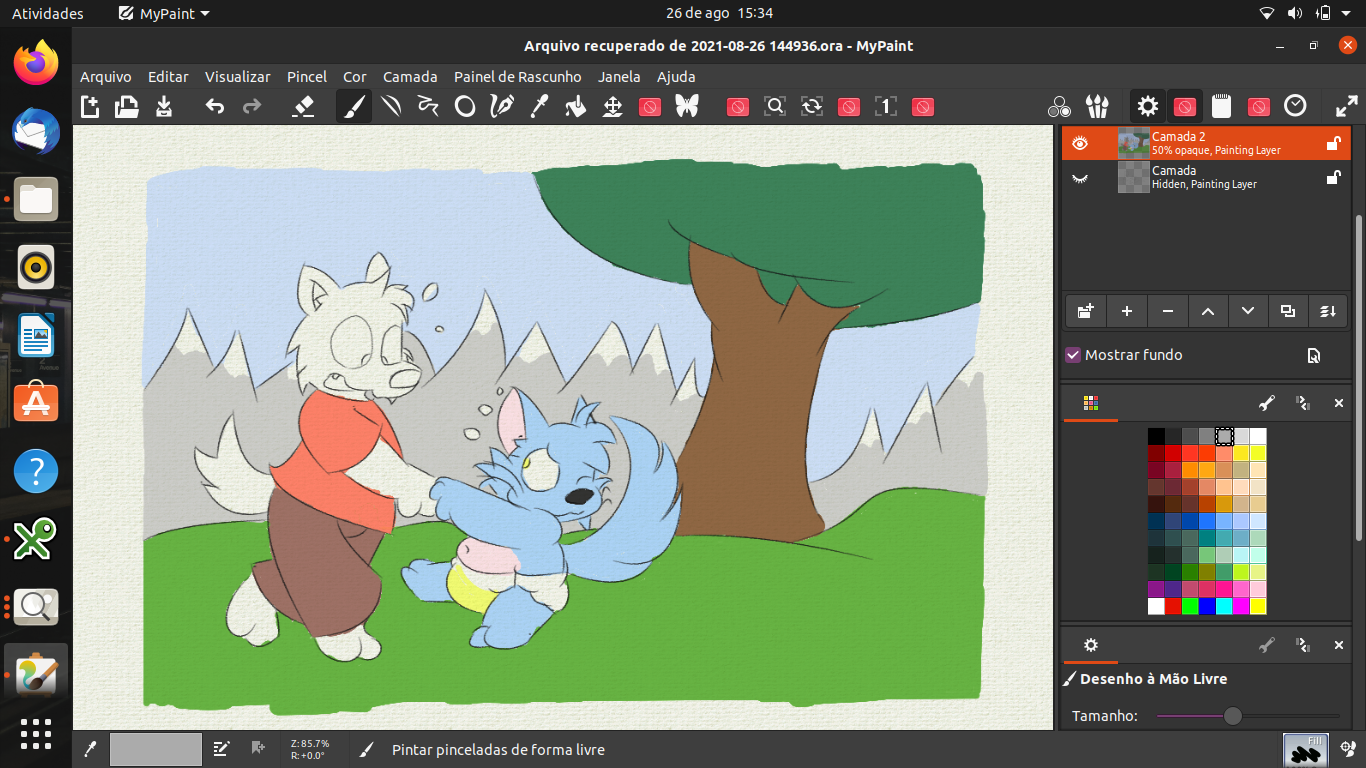The image size is (1366, 768).
Task: Show the hidden Camada layer
Action: click(x=1080, y=177)
